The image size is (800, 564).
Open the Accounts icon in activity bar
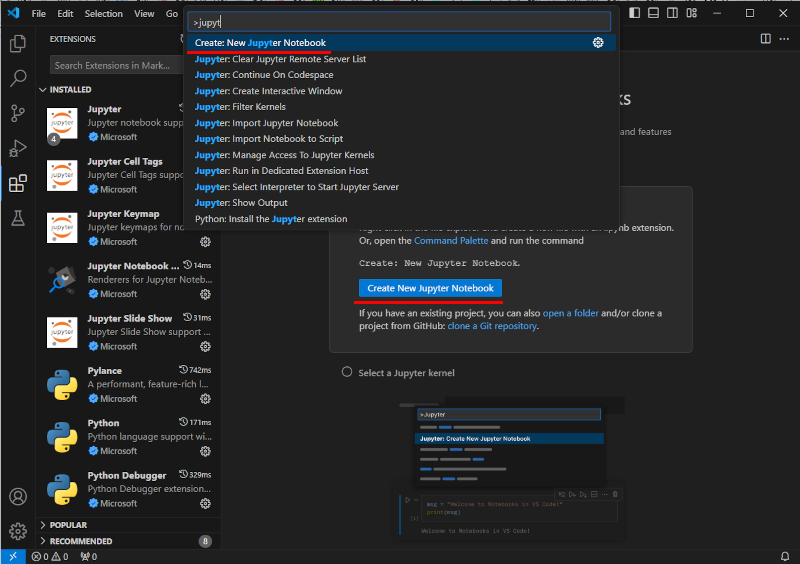18,497
